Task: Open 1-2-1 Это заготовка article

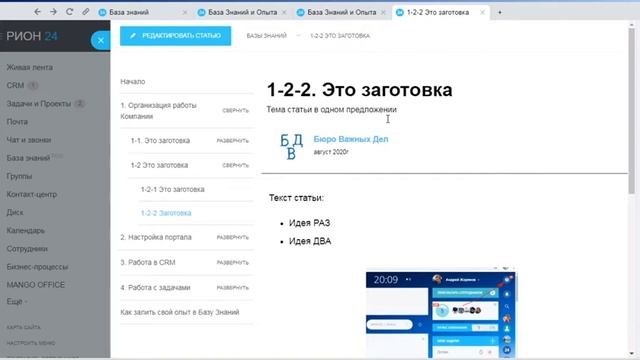Action: [x=172, y=189]
